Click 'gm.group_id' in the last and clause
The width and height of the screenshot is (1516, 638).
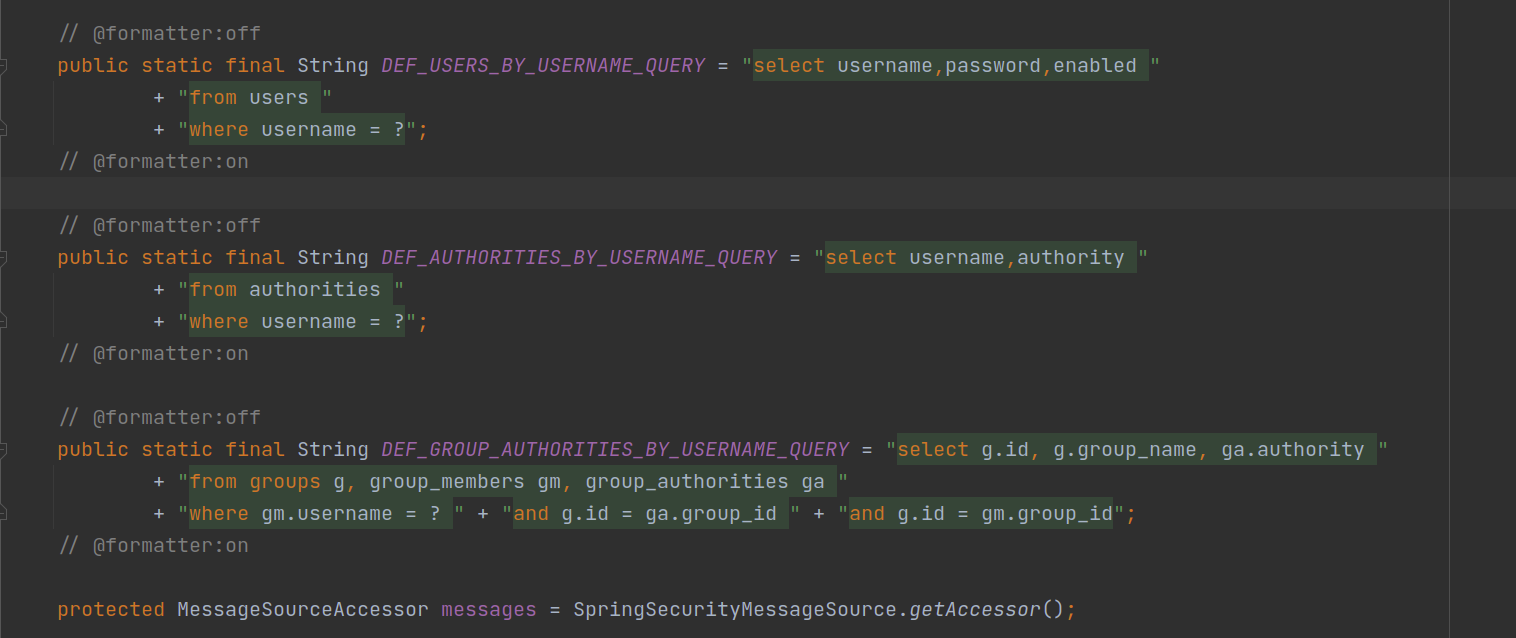click(1047, 514)
